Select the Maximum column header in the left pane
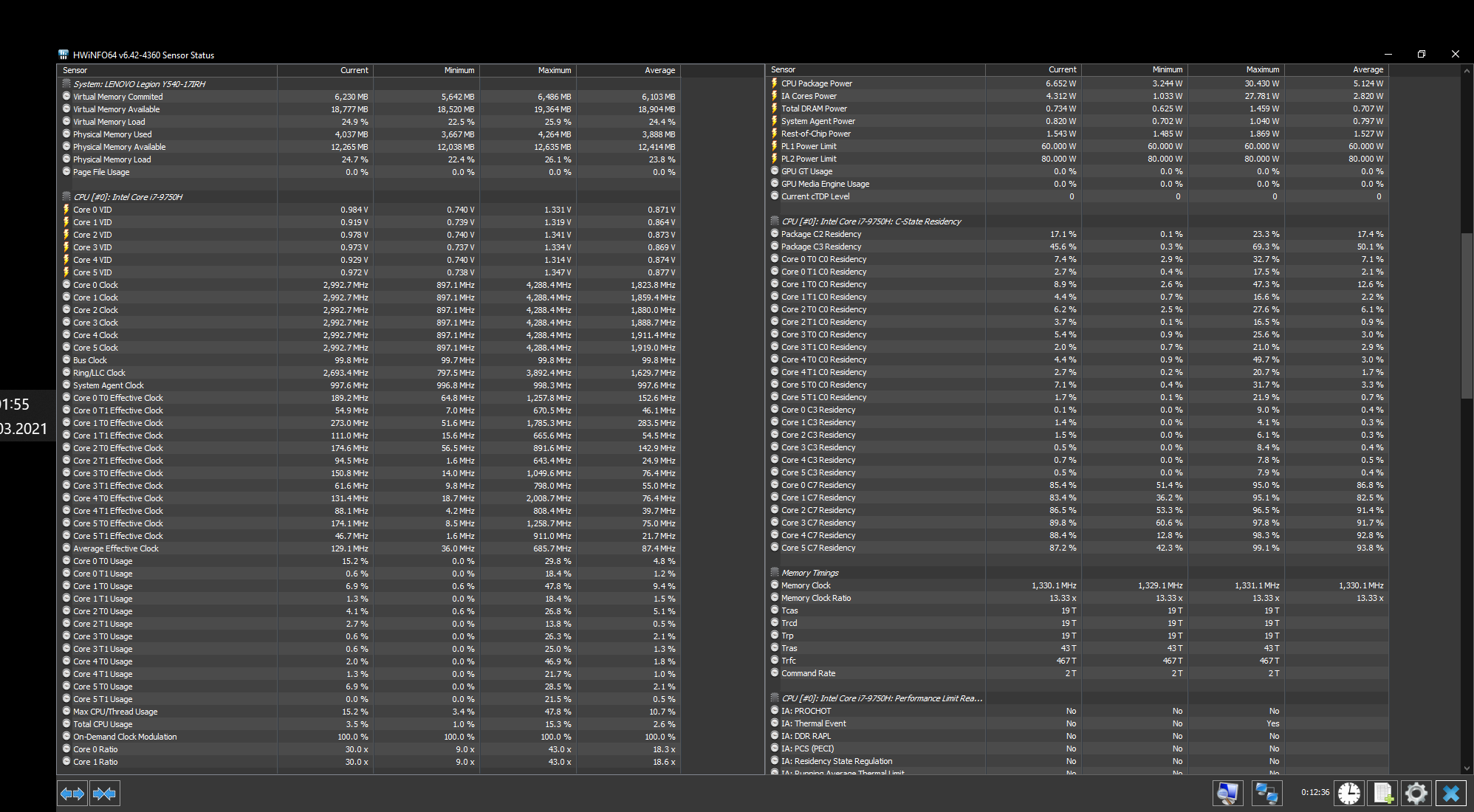1474x812 pixels. (528, 70)
